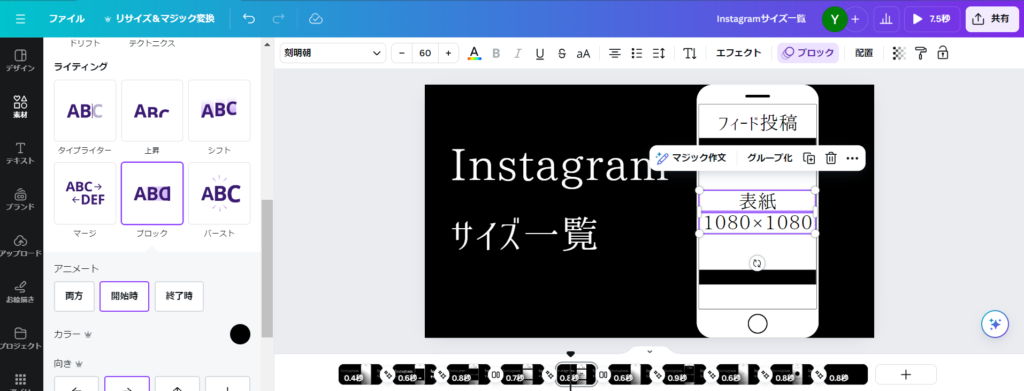Click the undo arrow icon
Image resolution: width=1024 pixels, height=391 pixels.
(x=249, y=19)
